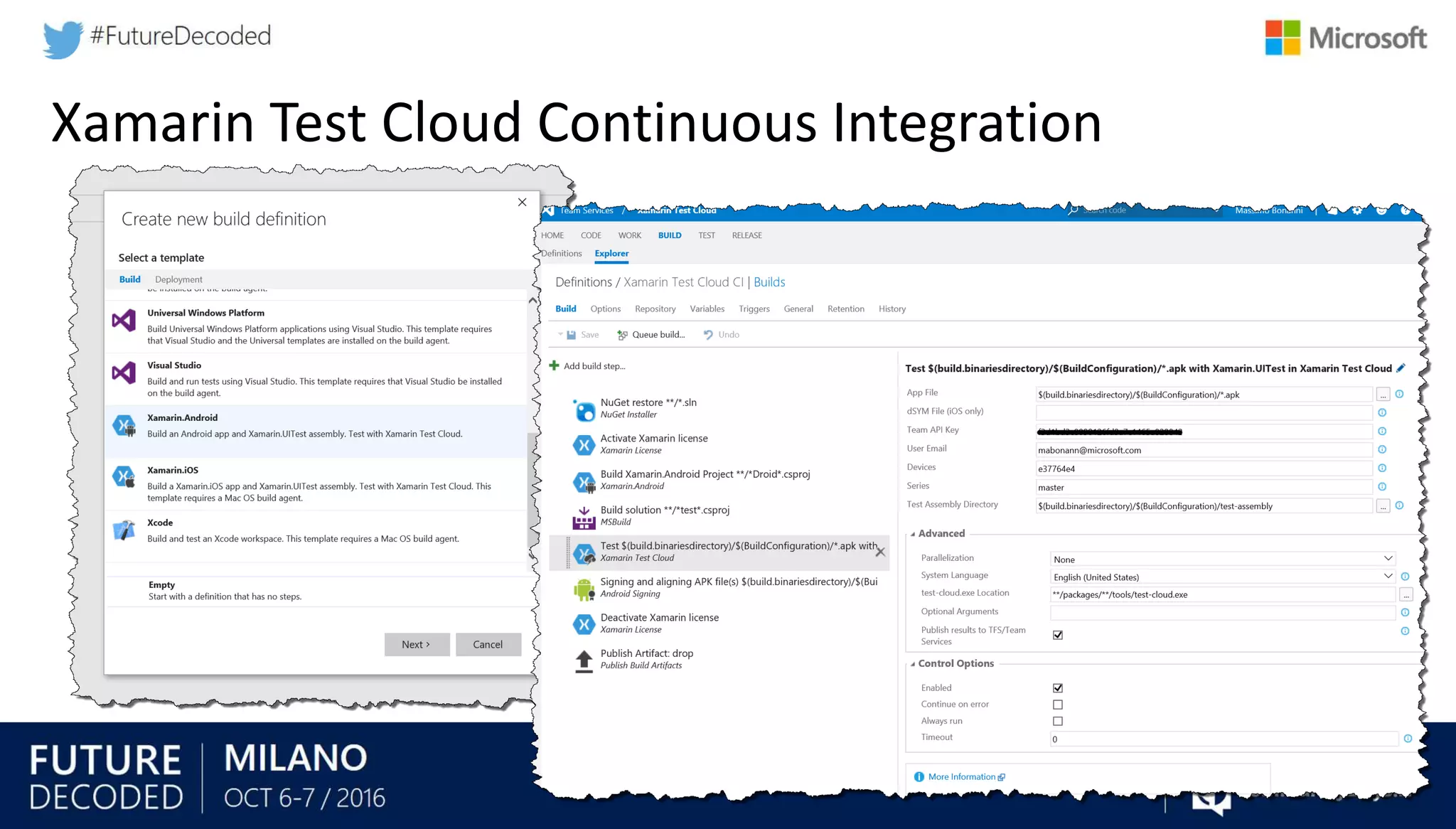
Task: Open the Triggers tab
Action: [754, 309]
